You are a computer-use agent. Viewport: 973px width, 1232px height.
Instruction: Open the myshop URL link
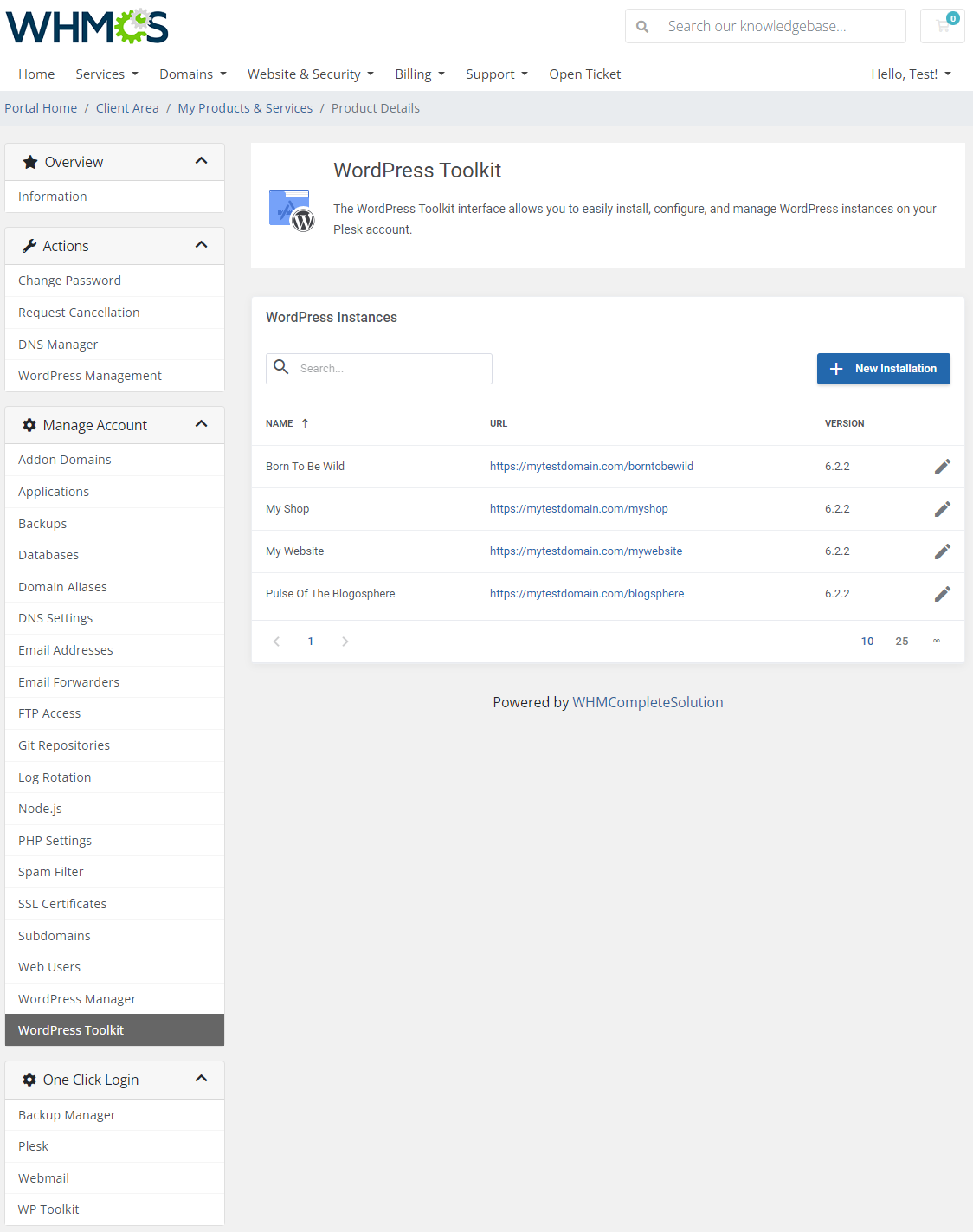coord(579,509)
